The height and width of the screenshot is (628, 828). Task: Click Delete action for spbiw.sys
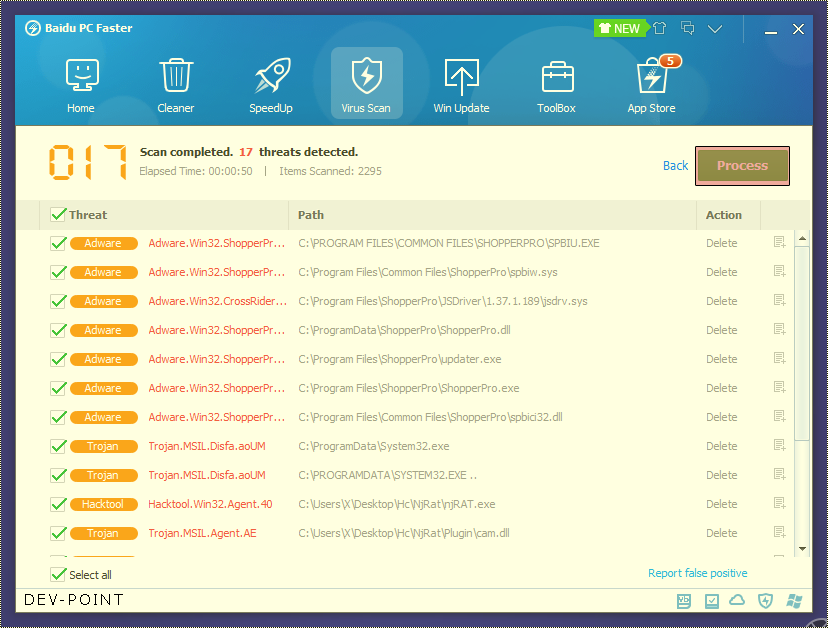(721, 272)
